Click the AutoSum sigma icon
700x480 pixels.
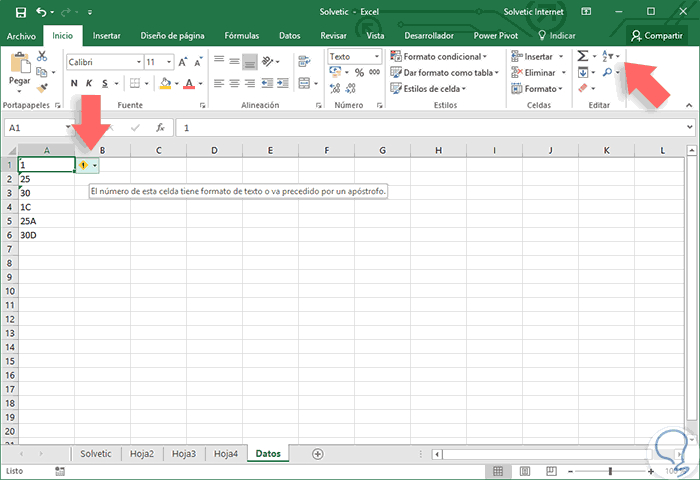pos(583,56)
